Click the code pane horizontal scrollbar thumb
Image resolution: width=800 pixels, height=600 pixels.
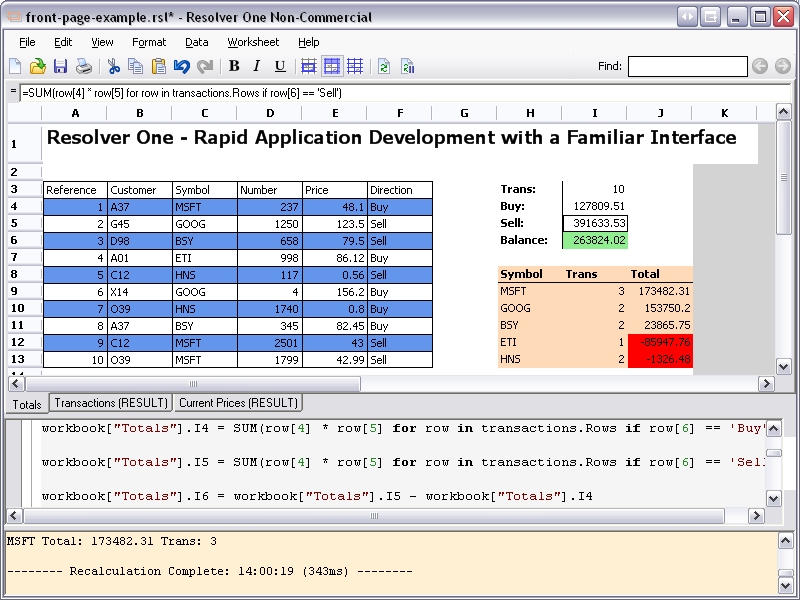pyautogui.click(x=374, y=516)
